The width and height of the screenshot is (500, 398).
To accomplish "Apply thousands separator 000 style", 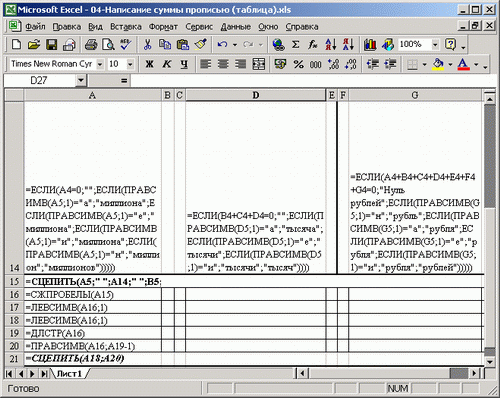I will (x=315, y=64).
